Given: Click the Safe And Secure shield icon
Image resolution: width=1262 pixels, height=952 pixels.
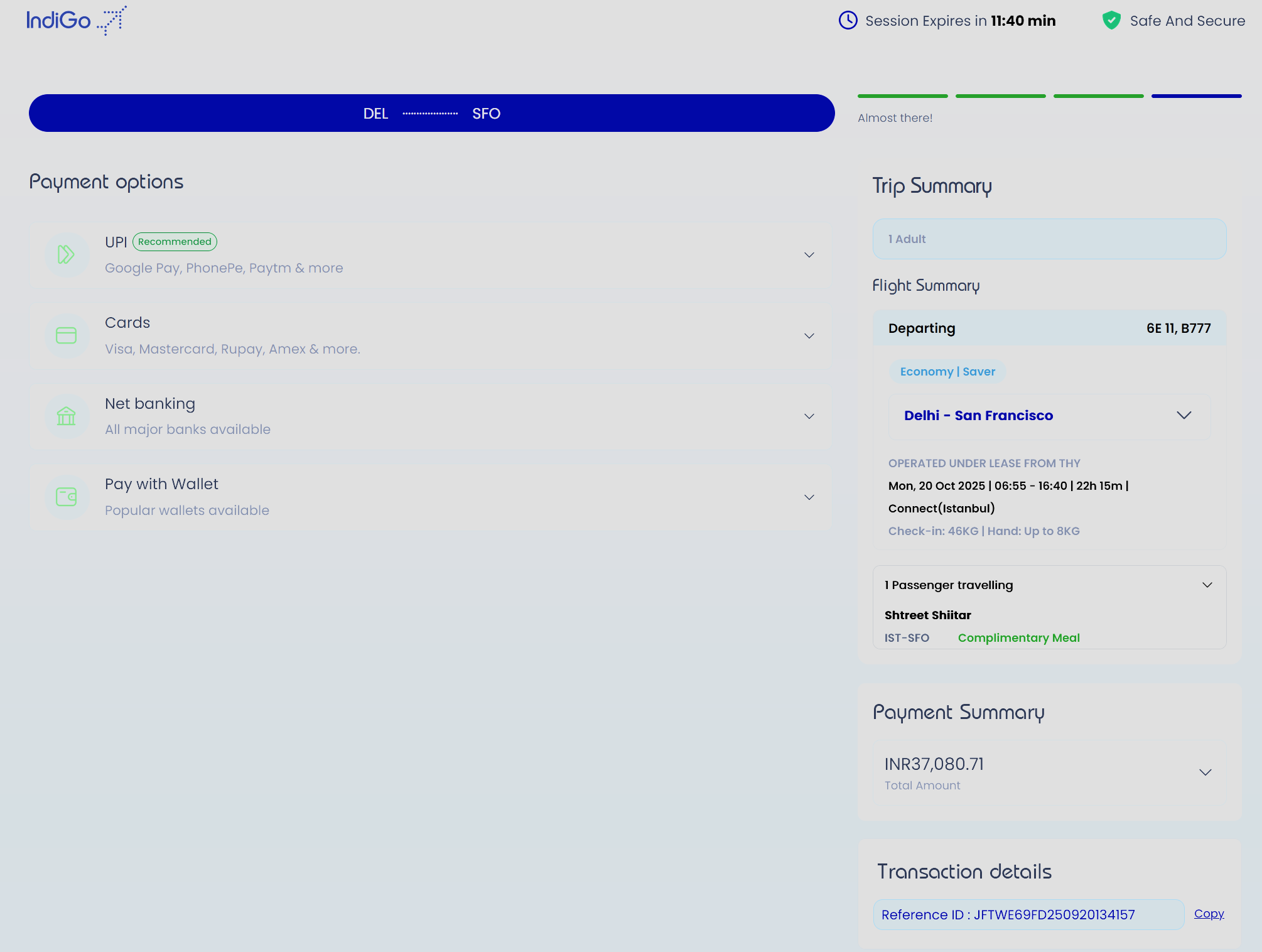Looking at the screenshot, I should [x=1111, y=20].
